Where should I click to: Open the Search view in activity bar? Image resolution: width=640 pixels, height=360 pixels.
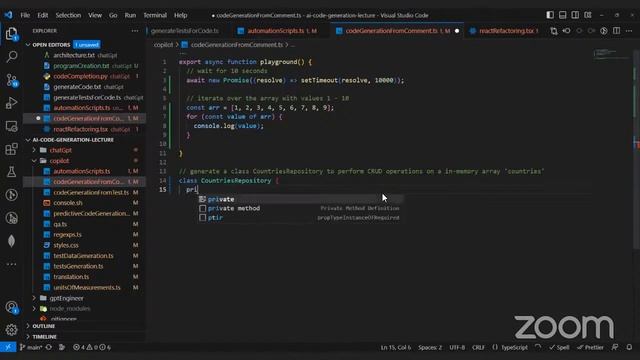(11, 56)
